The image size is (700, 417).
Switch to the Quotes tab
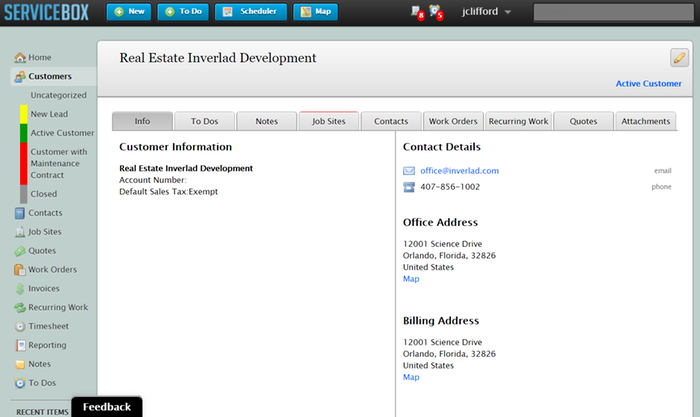coord(583,121)
